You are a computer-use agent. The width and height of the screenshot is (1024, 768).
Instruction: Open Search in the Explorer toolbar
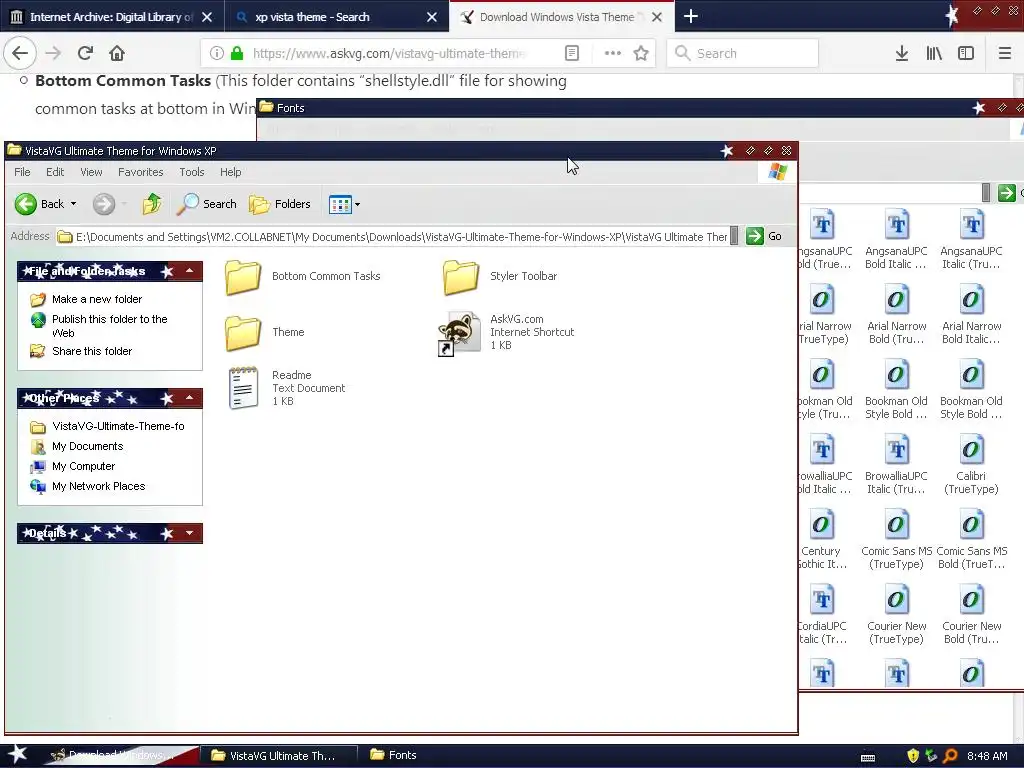pyautogui.click(x=206, y=204)
